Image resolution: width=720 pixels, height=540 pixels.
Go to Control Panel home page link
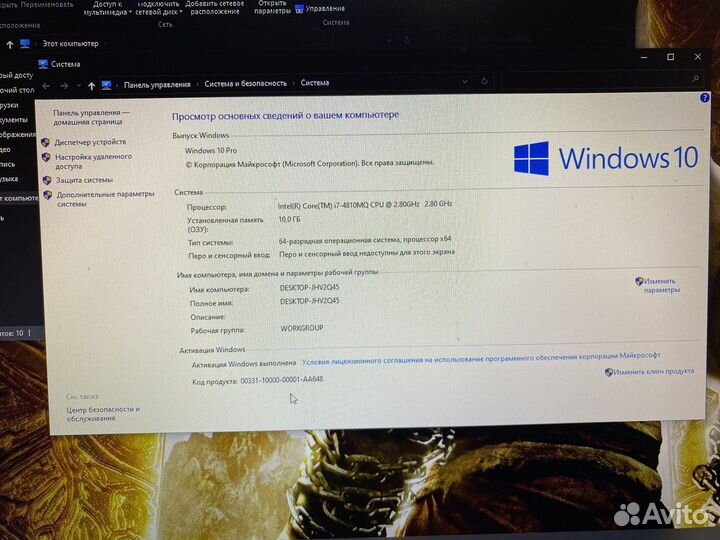pos(91,117)
